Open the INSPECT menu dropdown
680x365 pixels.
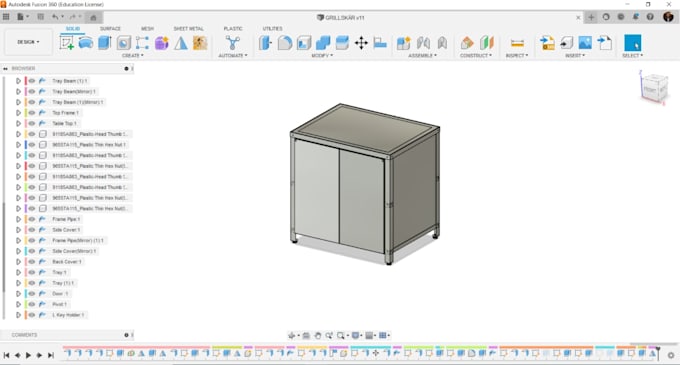(517, 55)
